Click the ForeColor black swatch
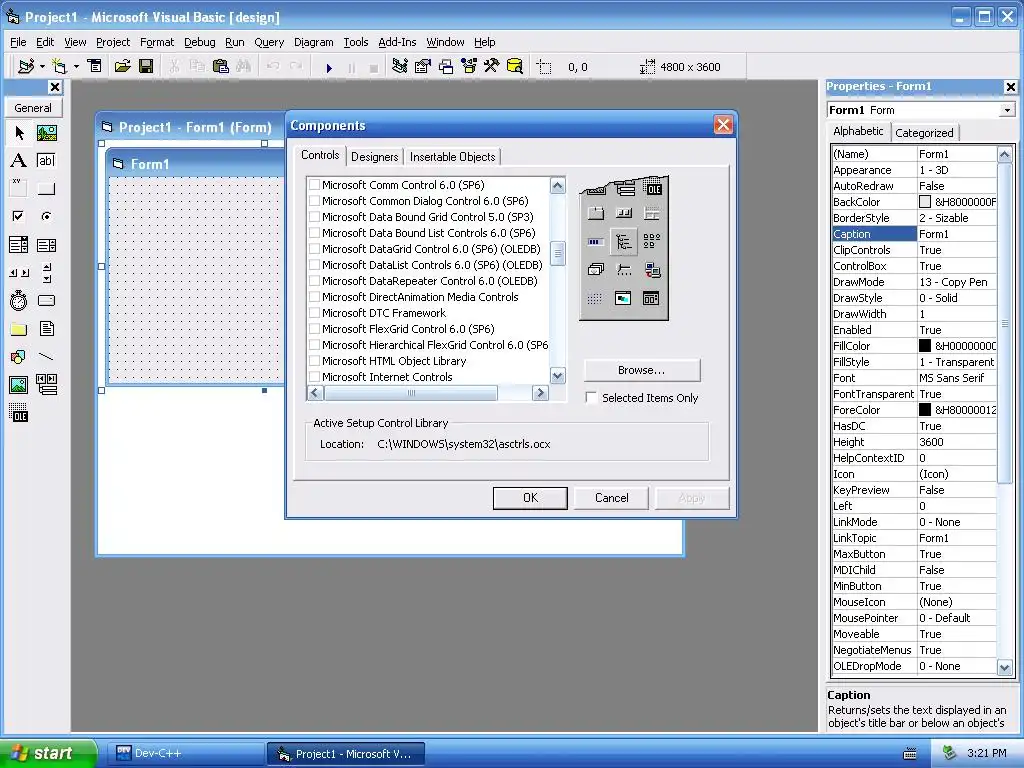 (x=925, y=409)
